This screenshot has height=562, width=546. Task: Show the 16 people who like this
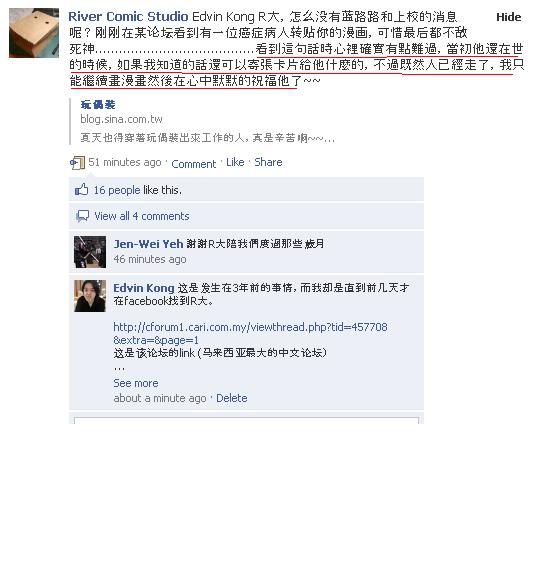117,190
